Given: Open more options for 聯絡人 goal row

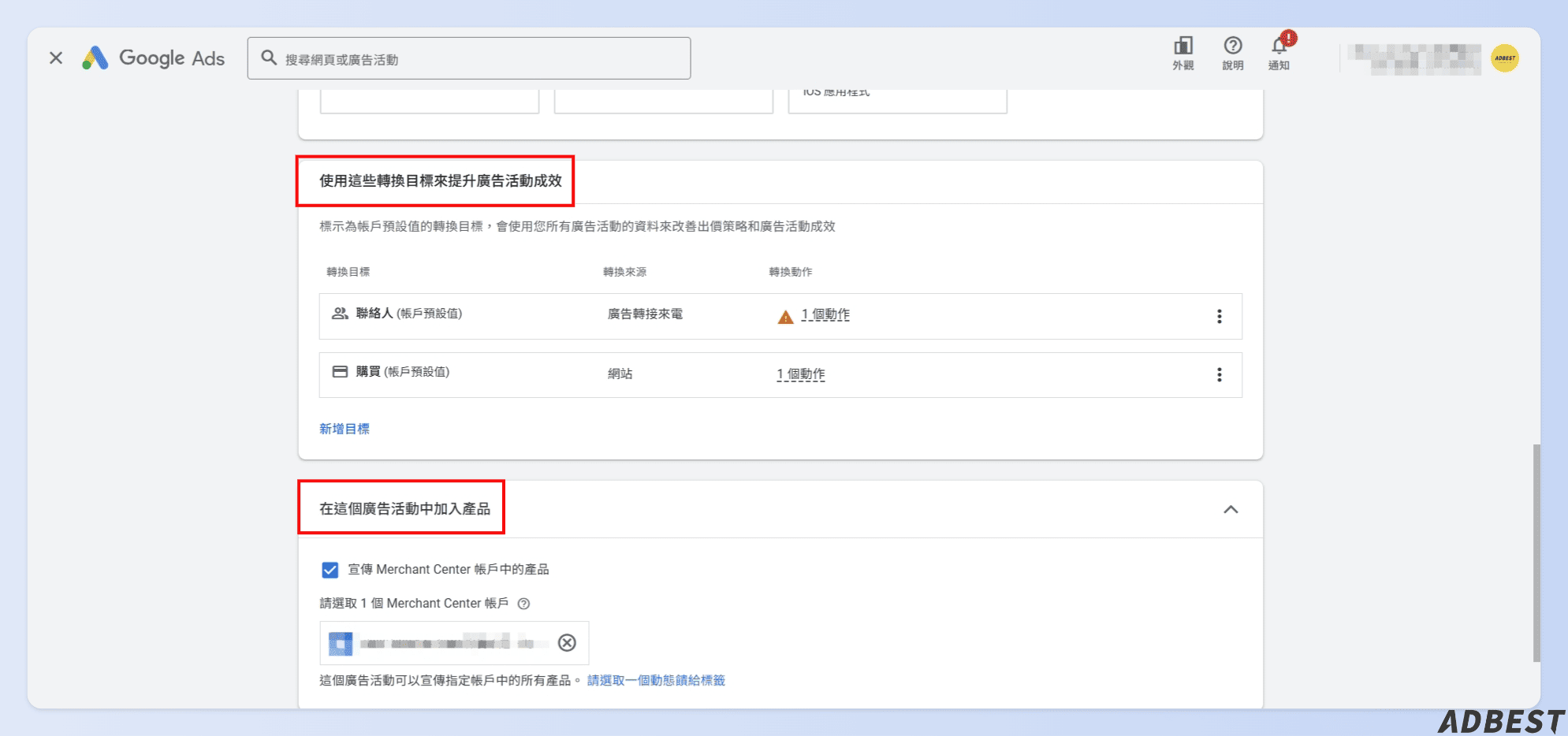Looking at the screenshot, I should (1219, 316).
